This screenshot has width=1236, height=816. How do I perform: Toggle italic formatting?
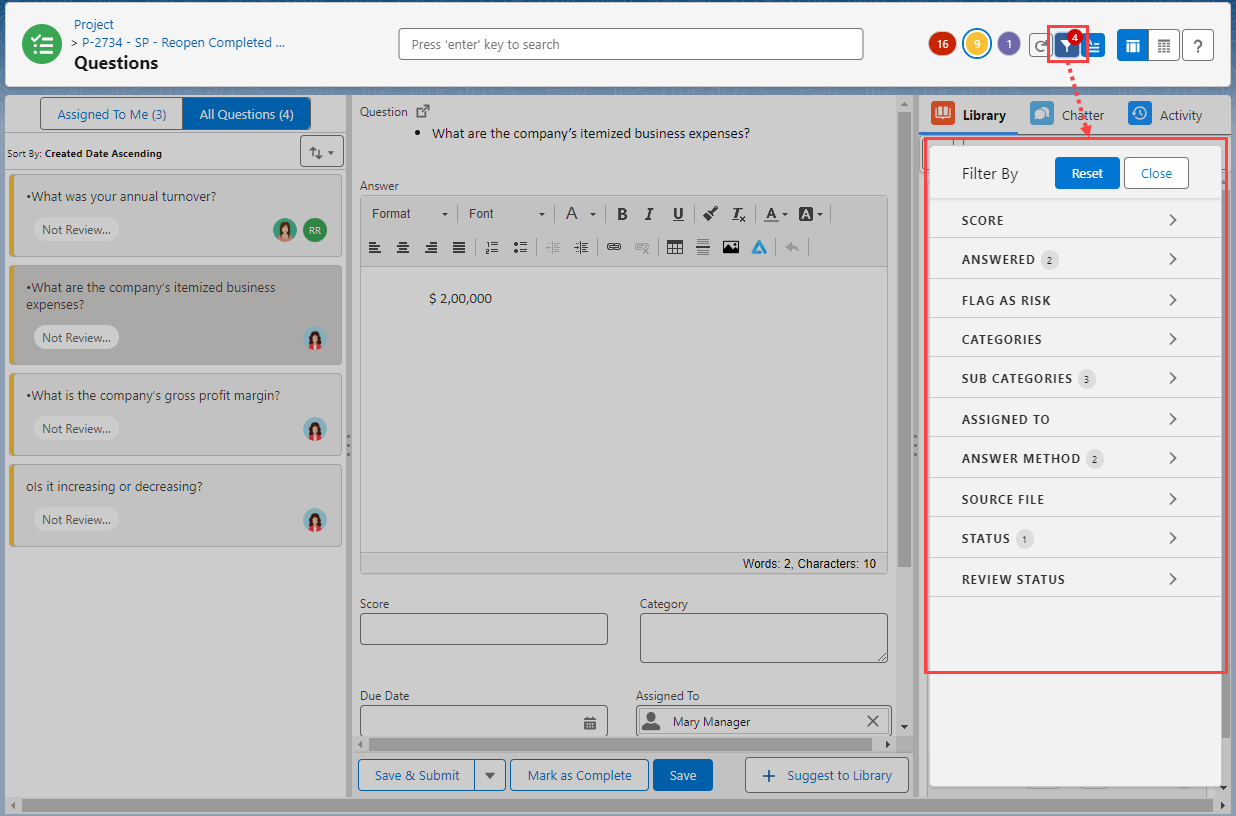[x=649, y=214]
